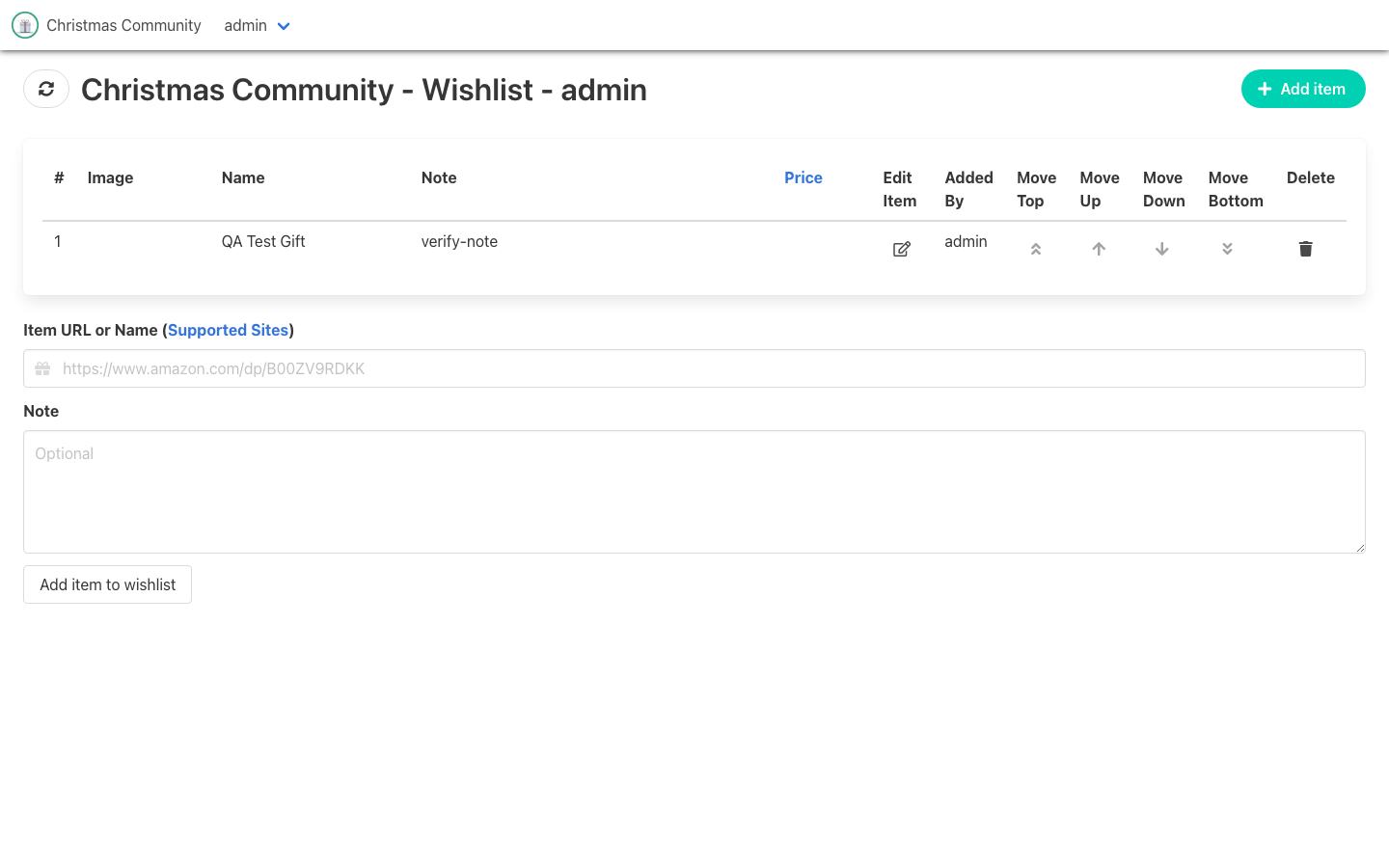1389x868 pixels.
Task: Click the Wishlist page title heading
Action: click(364, 90)
